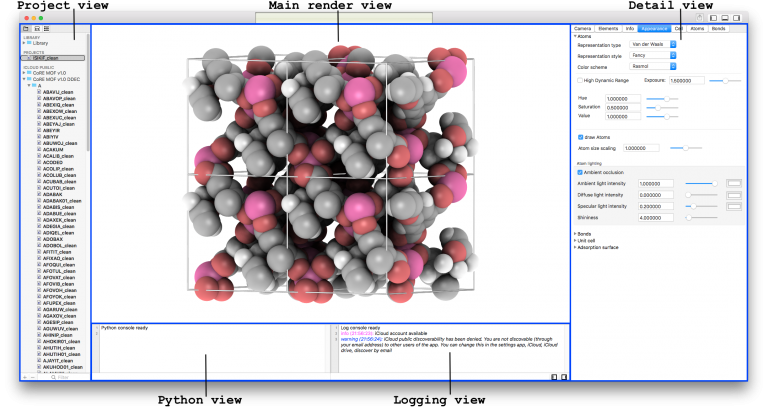This screenshot has height=410, width=768.
Task: Click file icon next to ABAVIJ_clean
Action: [x=39, y=91]
